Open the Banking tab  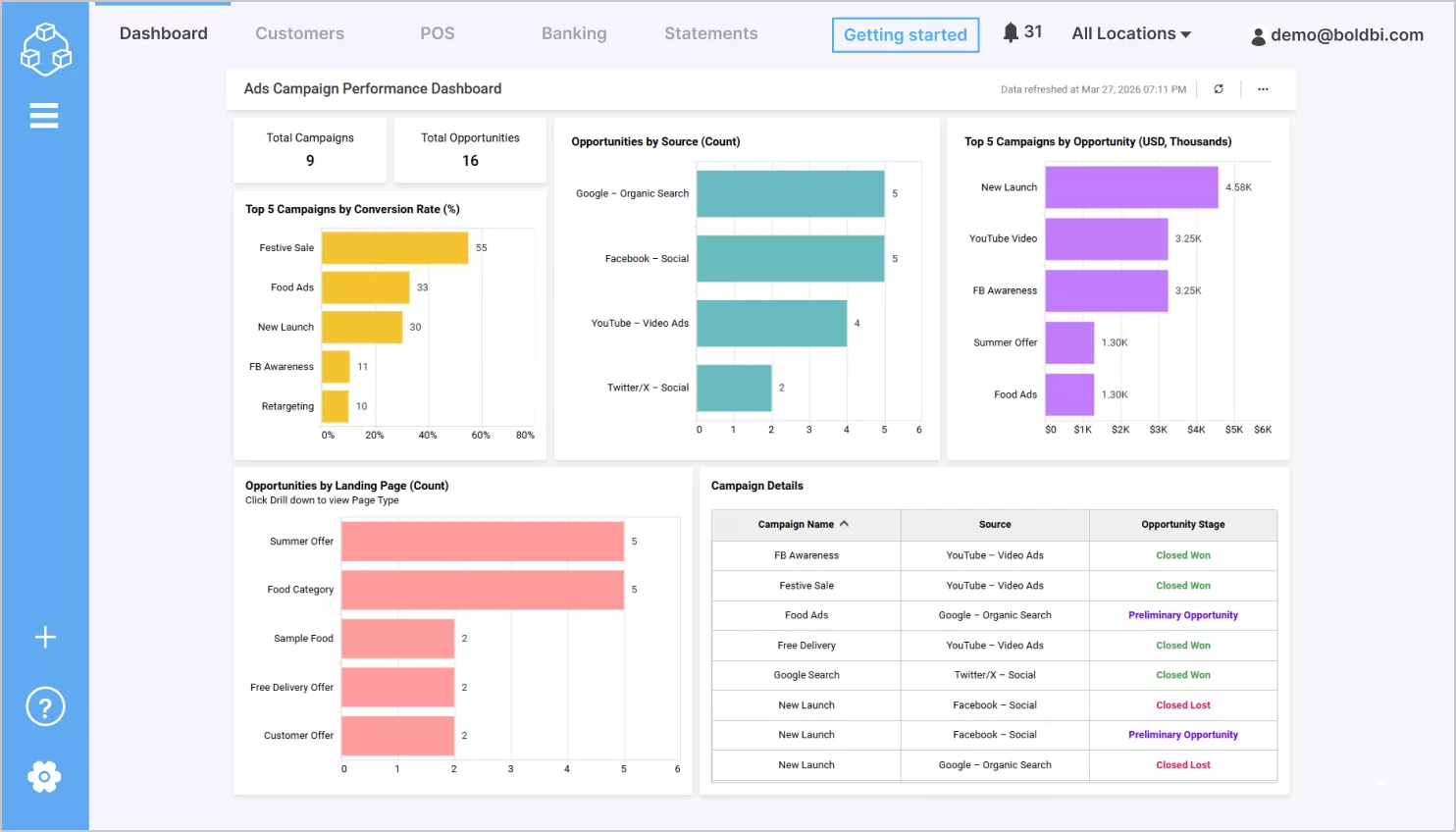(574, 32)
